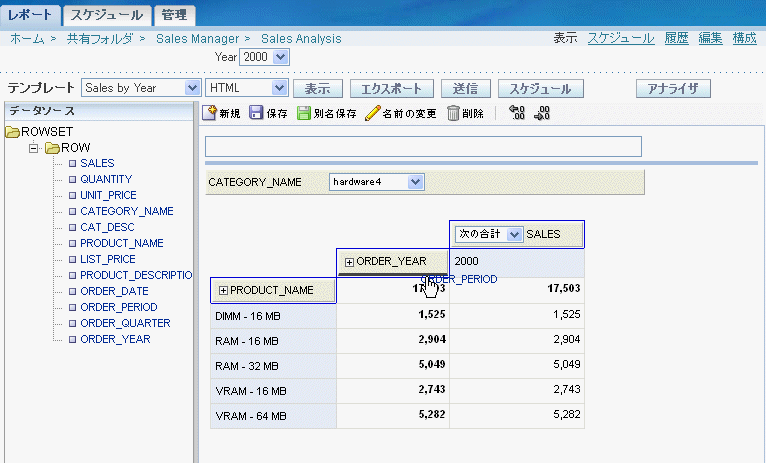Follow the ホーム breadcrumb link

click(27, 39)
